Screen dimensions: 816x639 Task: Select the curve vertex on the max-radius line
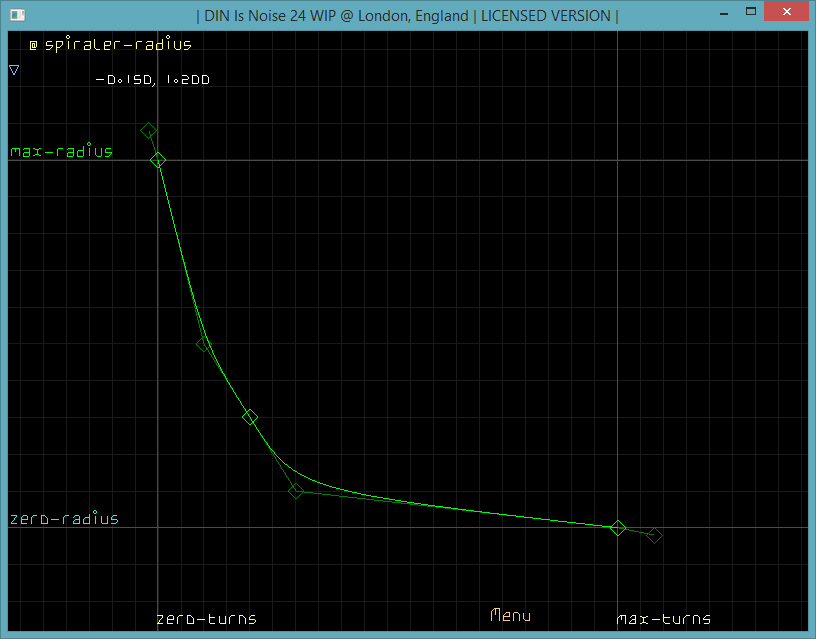point(158,160)
